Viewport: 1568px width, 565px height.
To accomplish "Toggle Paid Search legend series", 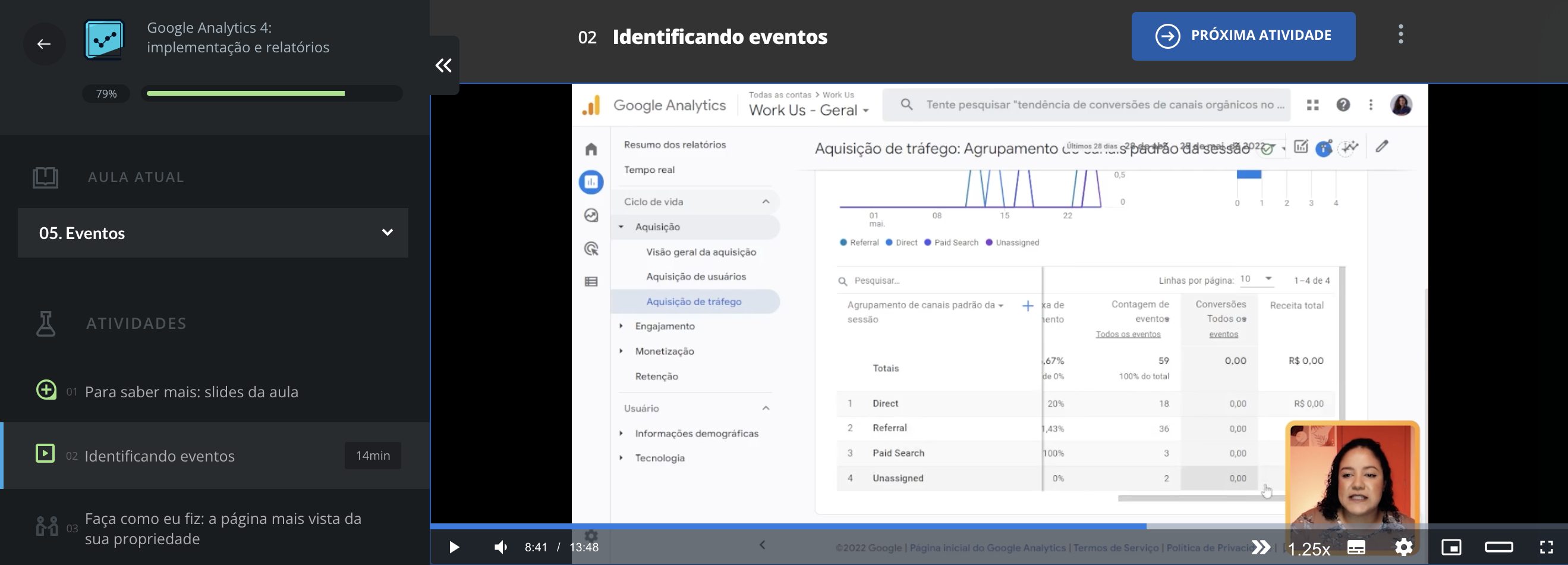I will (x=951, y=242).
